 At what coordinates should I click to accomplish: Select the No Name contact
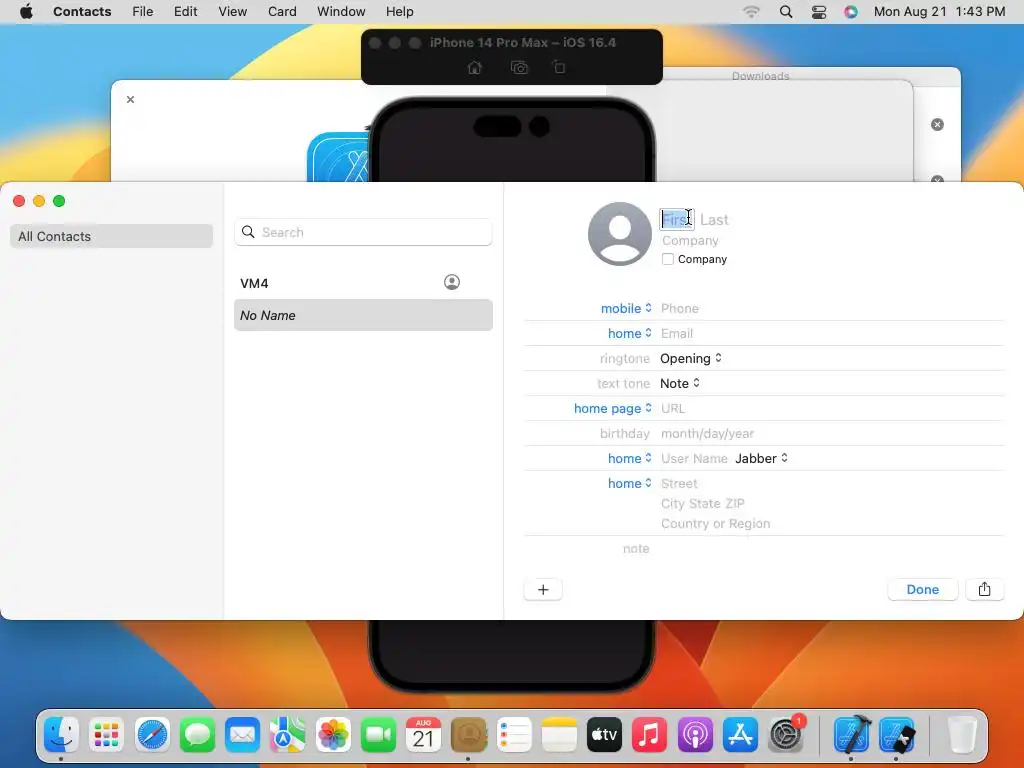coord(362,315)
